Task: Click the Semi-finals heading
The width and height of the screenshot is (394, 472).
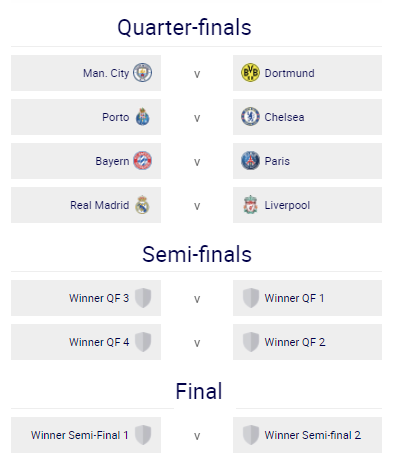Action: (197, 254)
